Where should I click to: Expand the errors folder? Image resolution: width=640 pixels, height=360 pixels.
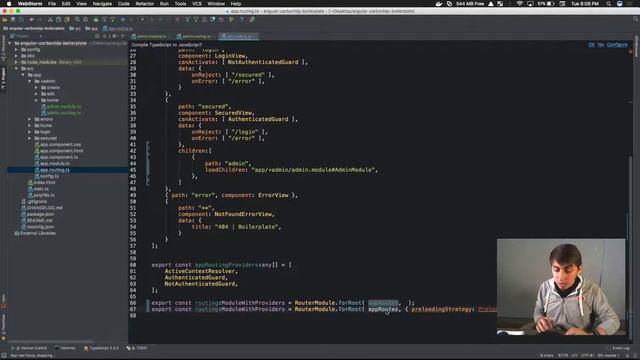point(29,119)
